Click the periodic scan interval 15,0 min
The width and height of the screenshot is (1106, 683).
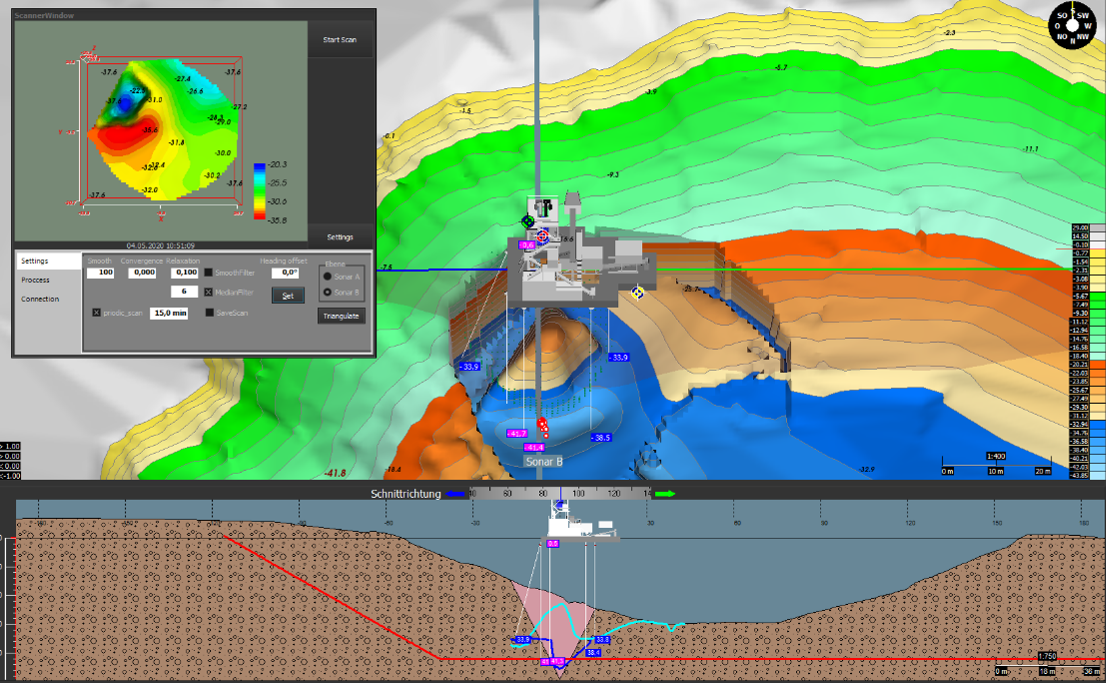(169, 313)
